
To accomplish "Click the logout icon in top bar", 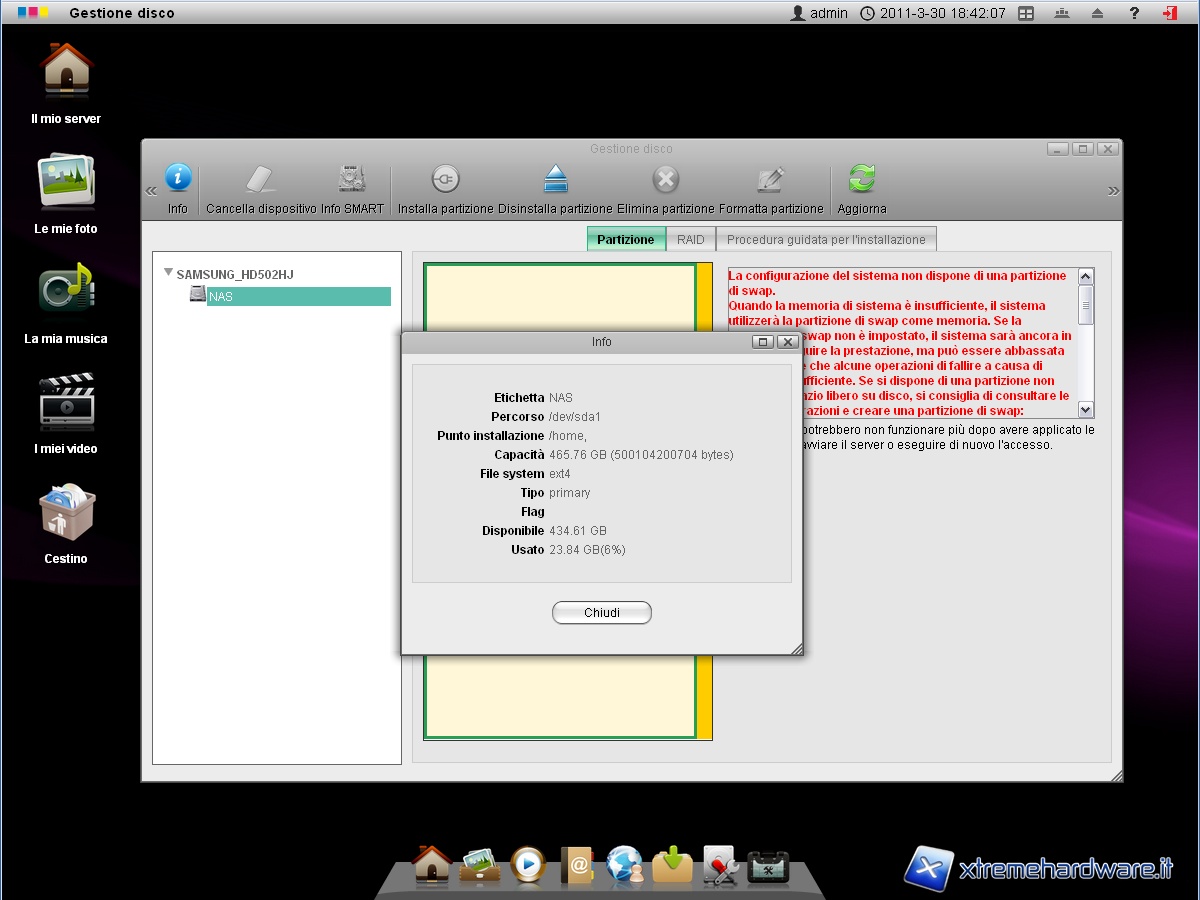I will tap(1169, 13).
